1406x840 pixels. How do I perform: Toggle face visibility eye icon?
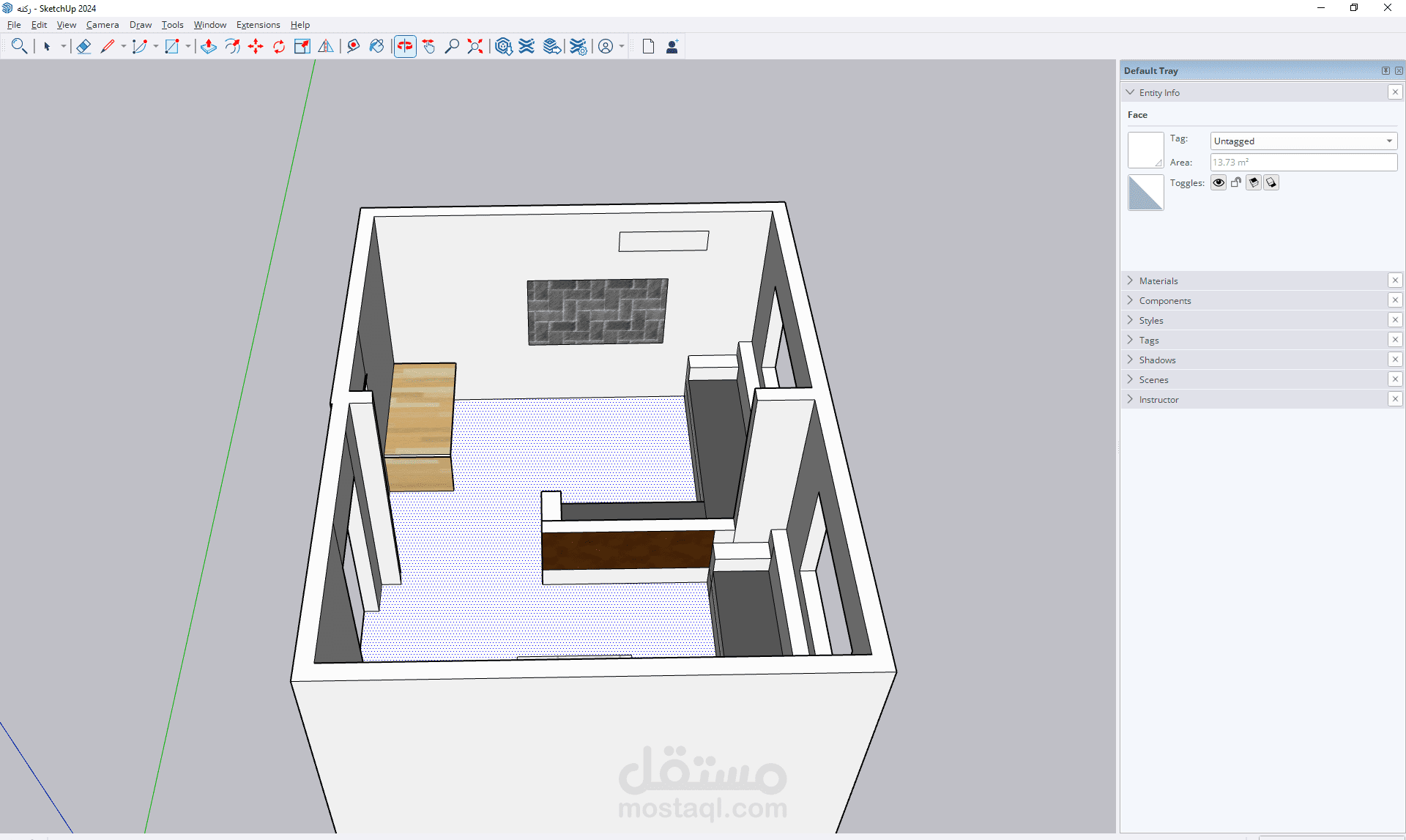tap(1219, 183)
